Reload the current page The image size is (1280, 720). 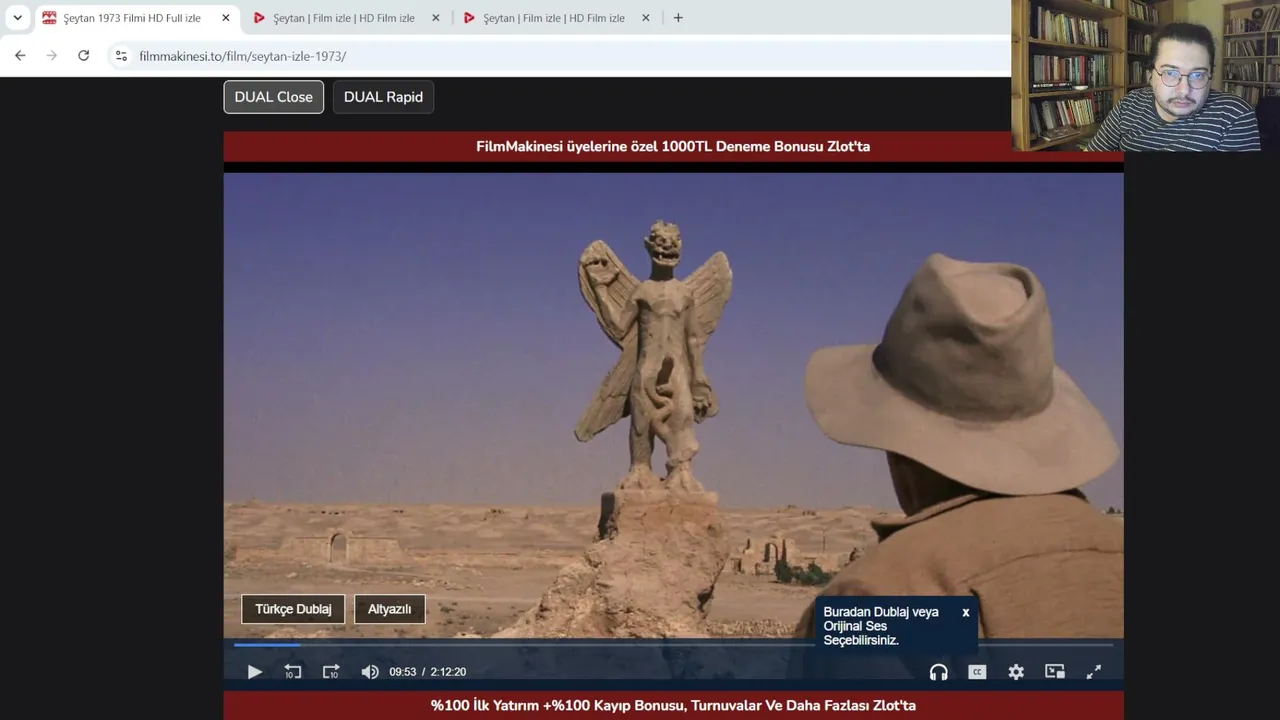tap(84, 56)
